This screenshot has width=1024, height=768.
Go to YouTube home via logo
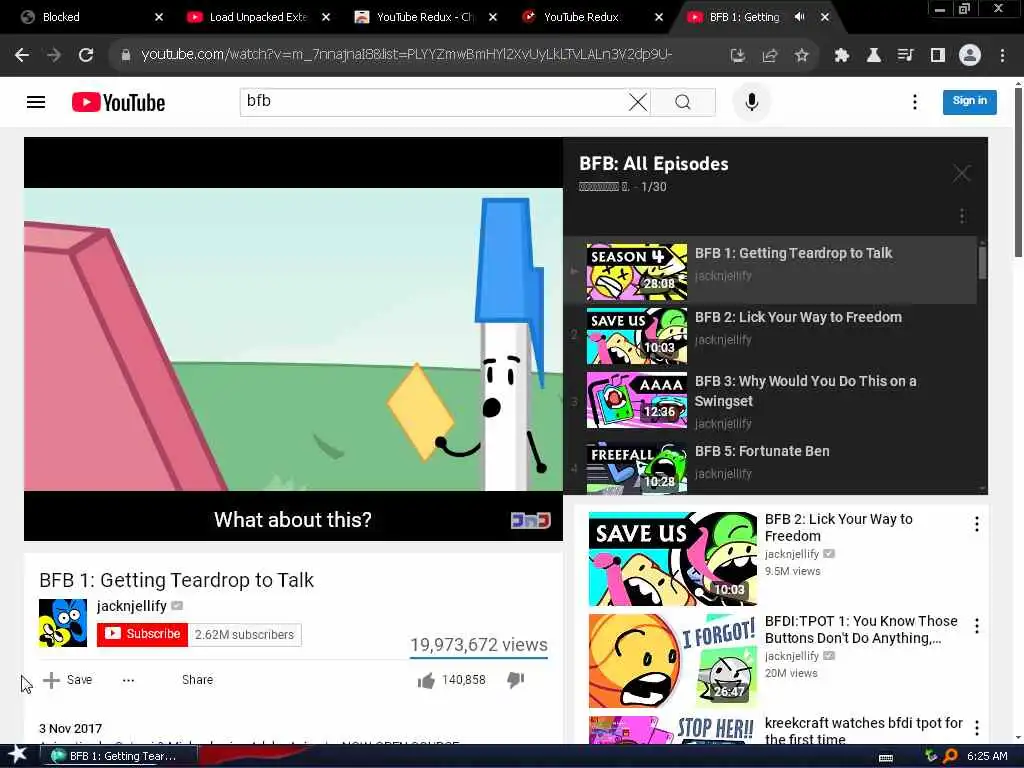(x=118, y=103)
